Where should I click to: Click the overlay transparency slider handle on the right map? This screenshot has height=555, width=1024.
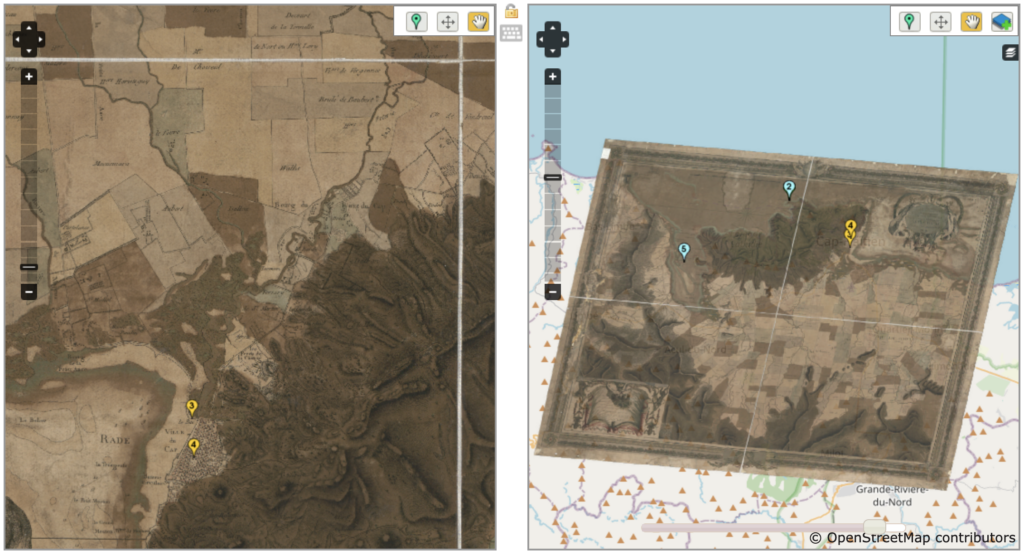pos(874,527)
